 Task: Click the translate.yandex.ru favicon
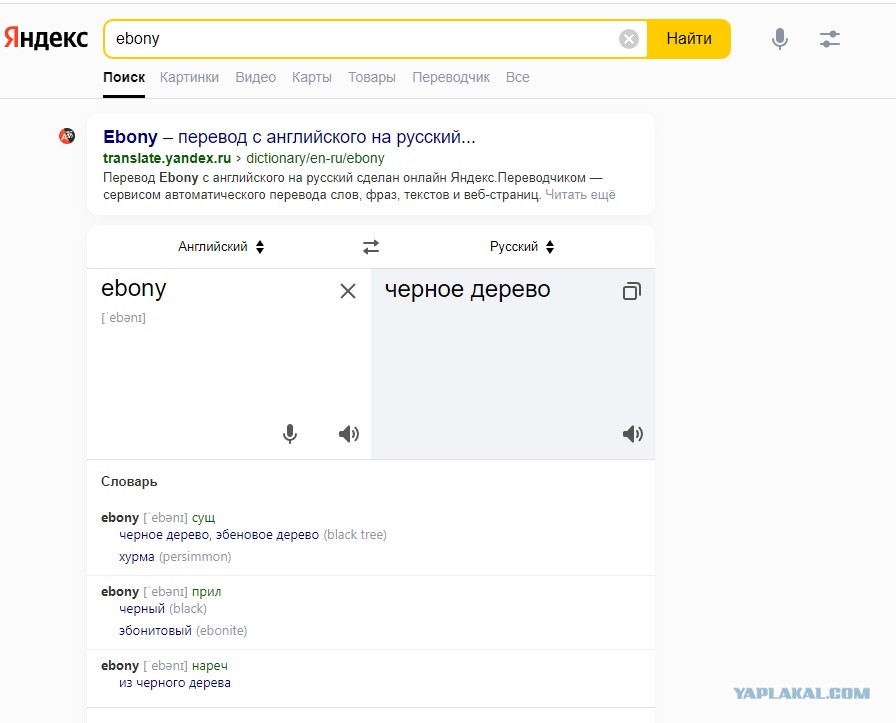(67, 136)
